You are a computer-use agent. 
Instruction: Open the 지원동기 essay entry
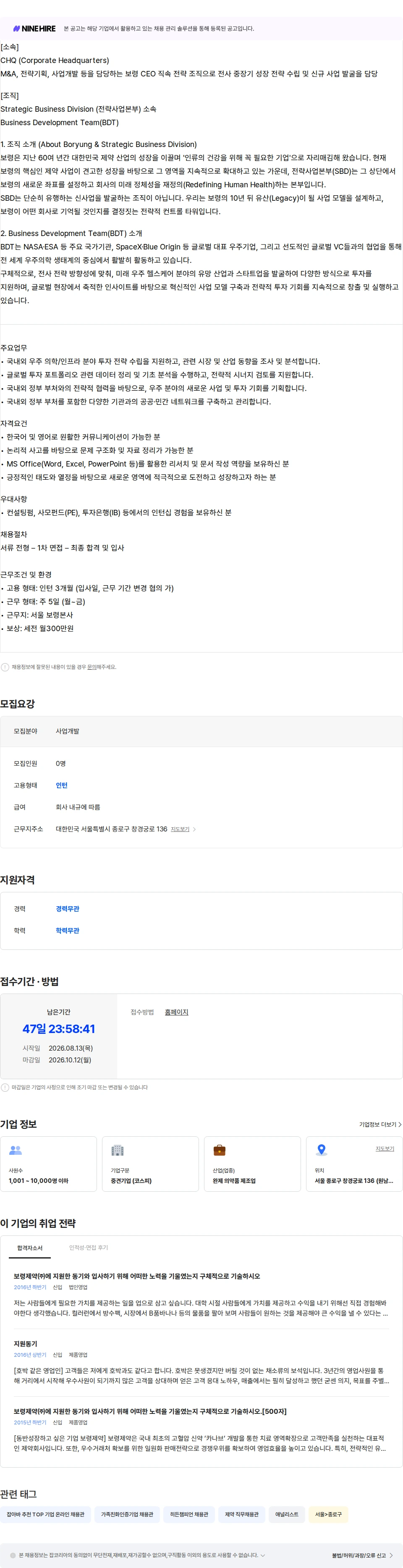click(x=26, y=1344)
